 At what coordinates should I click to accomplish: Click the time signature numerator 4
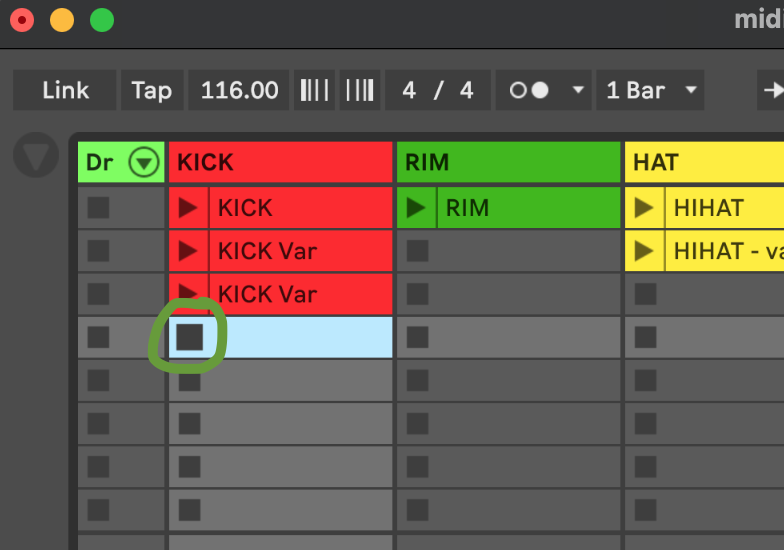[409, 91]
